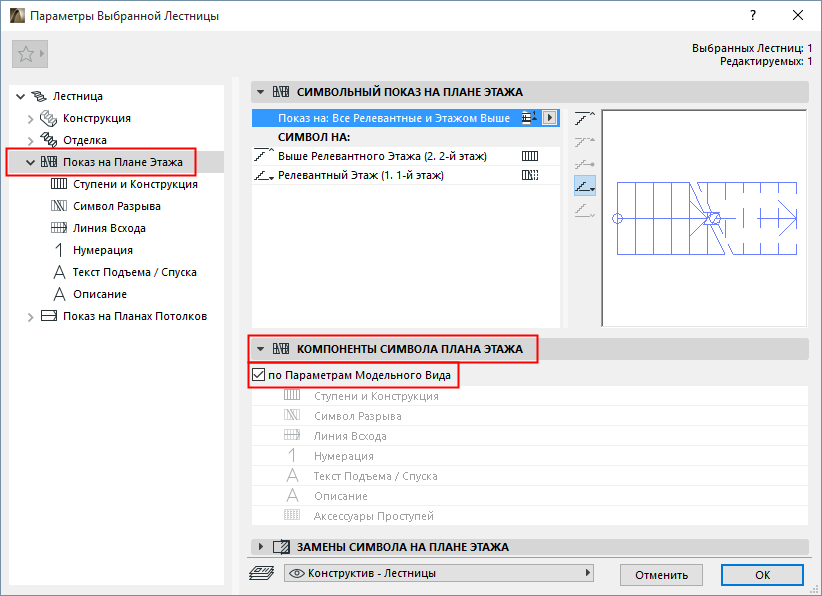Click the layer icon beside layer dropdown
Viewport: 822px width, 596px height.
pos(262,573)
